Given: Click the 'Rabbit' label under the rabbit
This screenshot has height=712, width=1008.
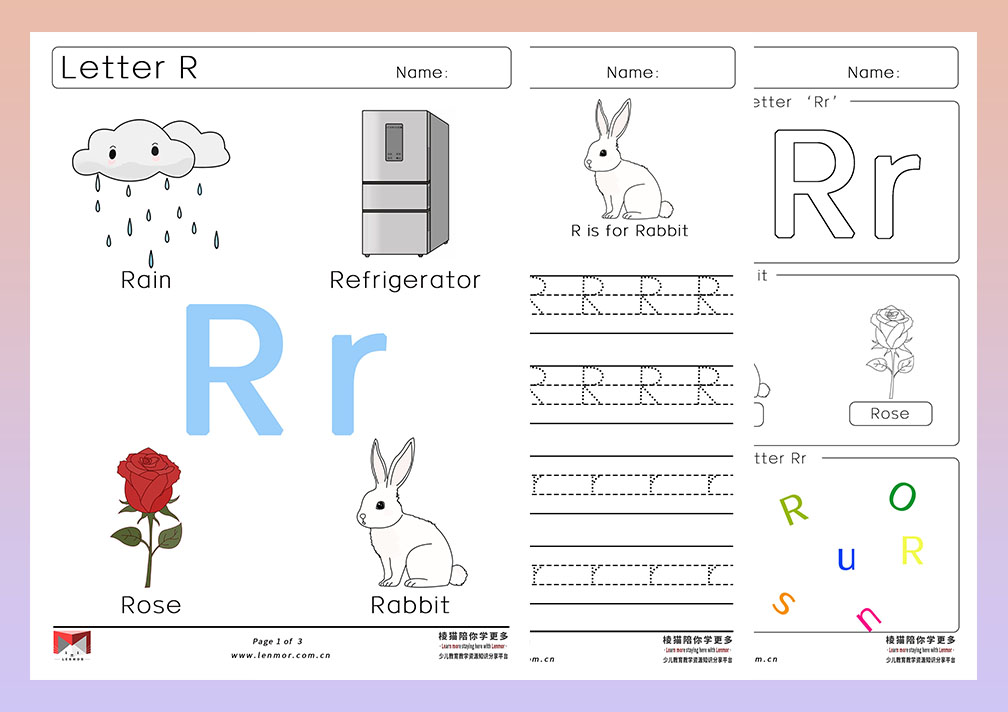Looking at the screenshot, I should pos(410,605).
